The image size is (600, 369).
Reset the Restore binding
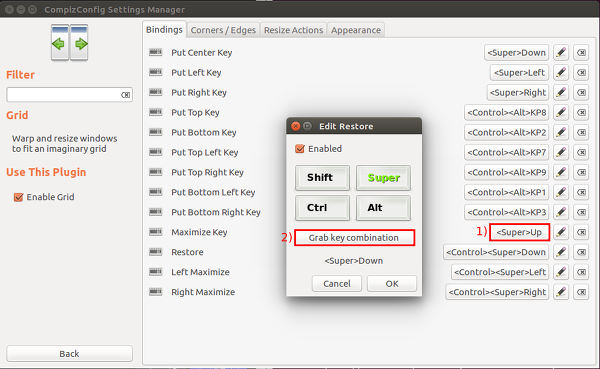coord(581,252)
